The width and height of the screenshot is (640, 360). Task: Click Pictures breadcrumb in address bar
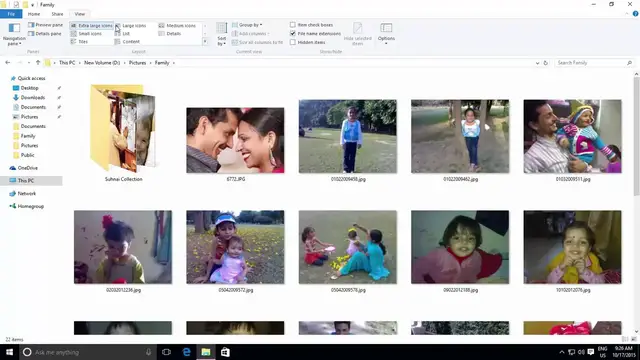(138, 63)
